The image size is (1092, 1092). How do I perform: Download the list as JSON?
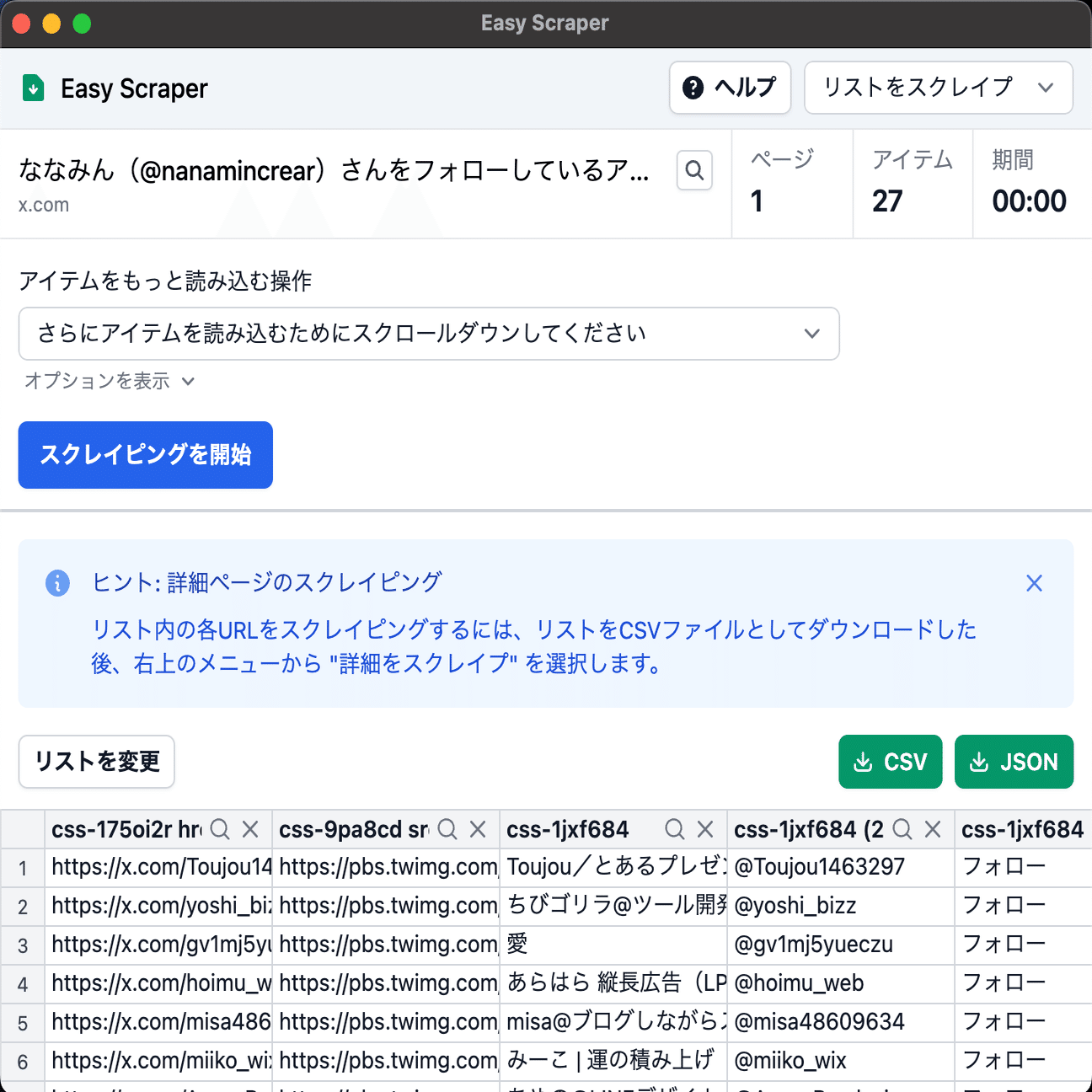(1014, 762)
